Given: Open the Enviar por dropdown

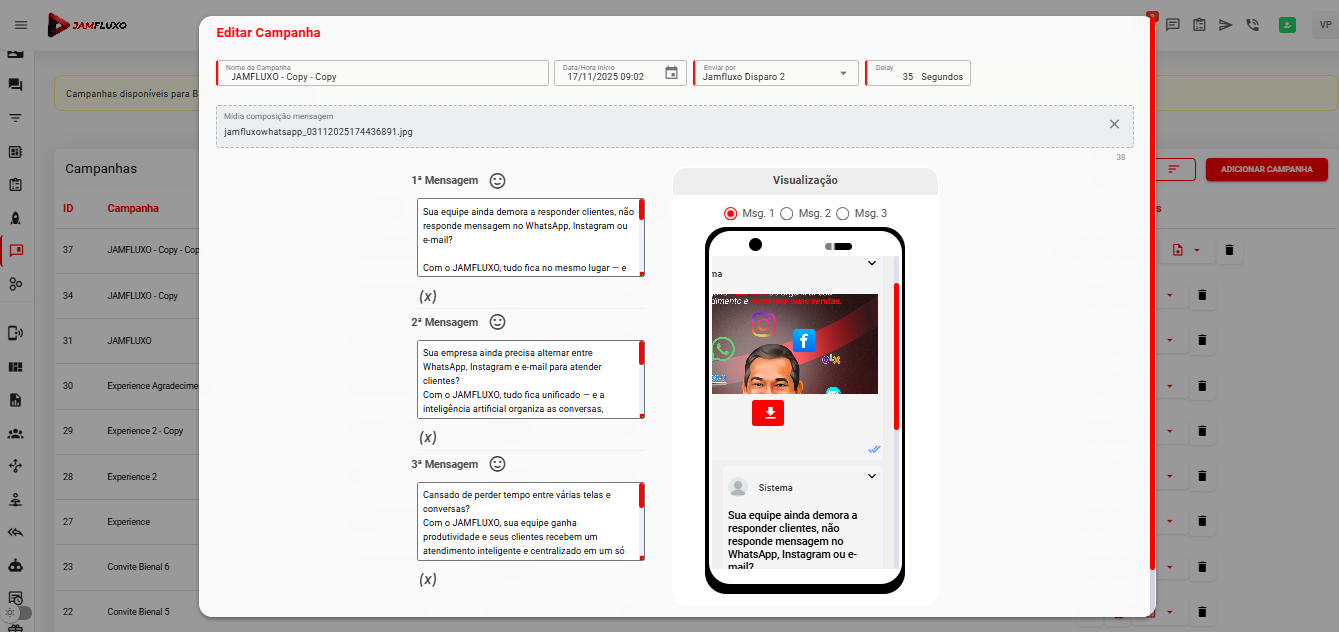Looking at the screenshot, I should [x=843, y=73].
